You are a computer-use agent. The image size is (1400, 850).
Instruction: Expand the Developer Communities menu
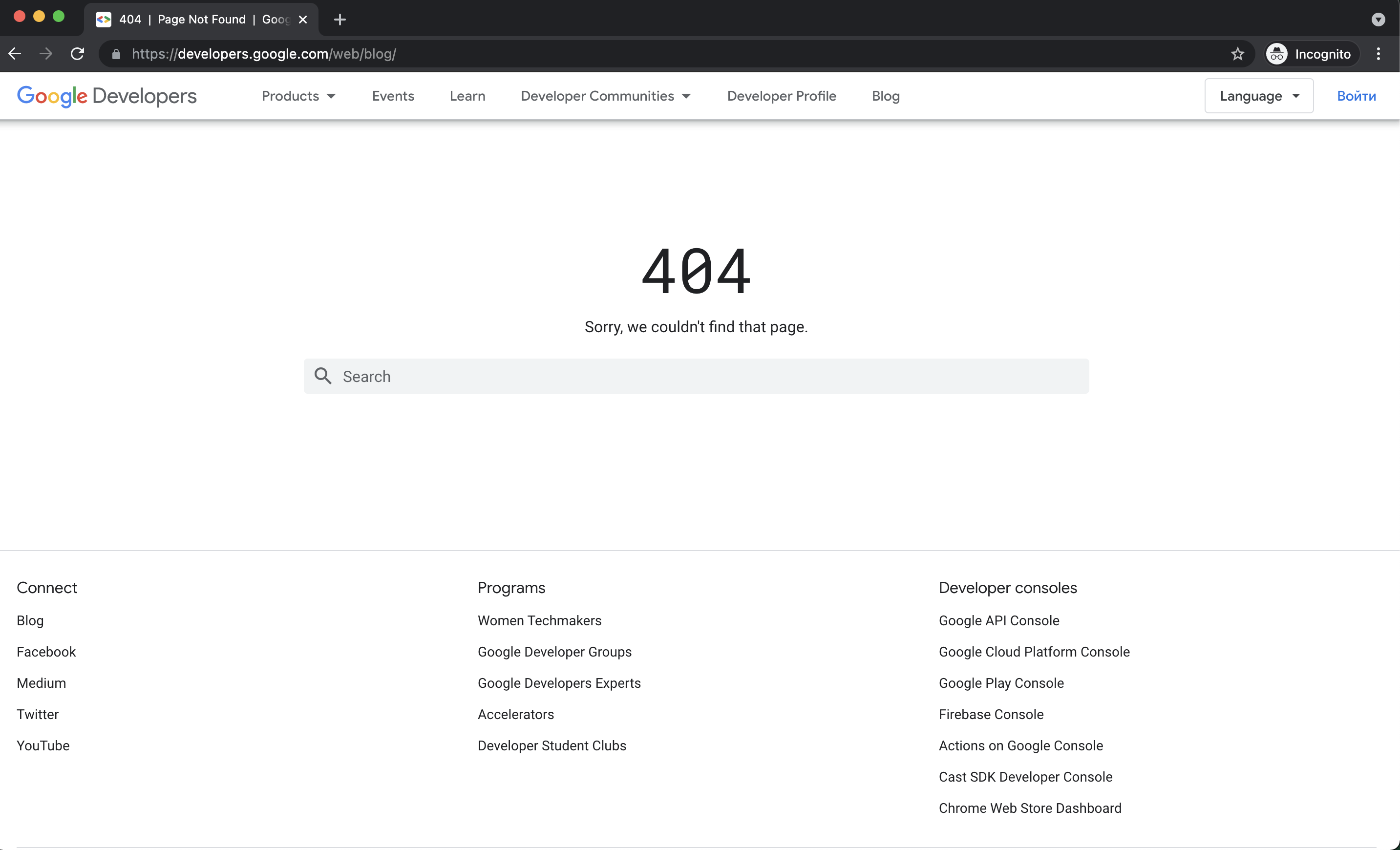[x=605, y=95]
